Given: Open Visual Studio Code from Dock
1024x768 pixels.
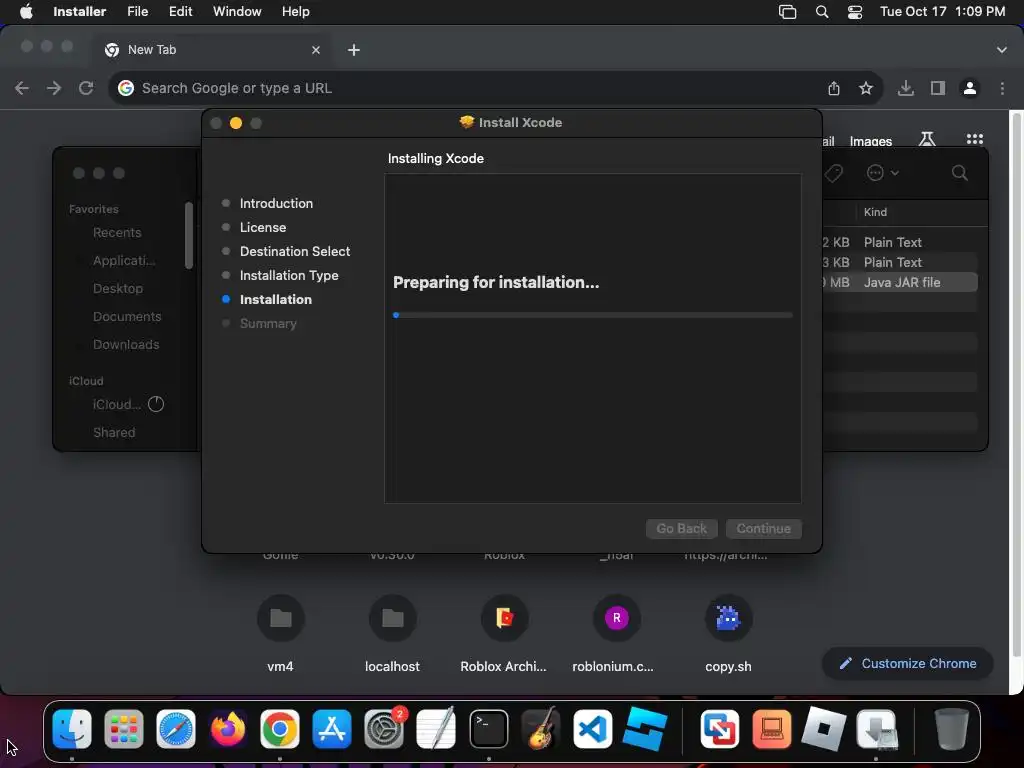Looking at the screenshot, I should (592, 728).
